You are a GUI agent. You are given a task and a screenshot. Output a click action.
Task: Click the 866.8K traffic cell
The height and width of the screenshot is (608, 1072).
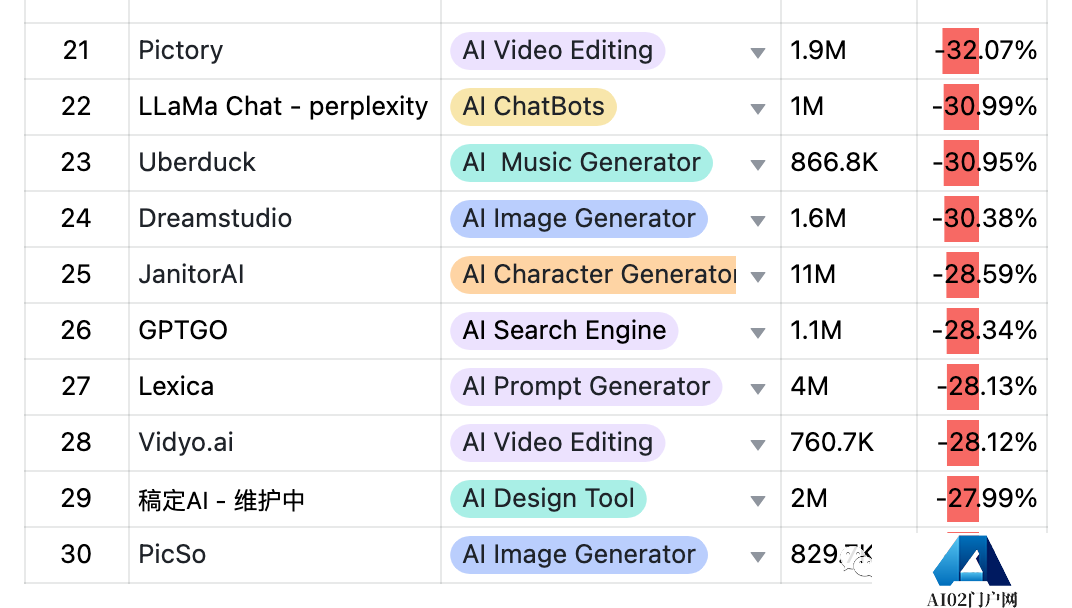click(849, 163)
